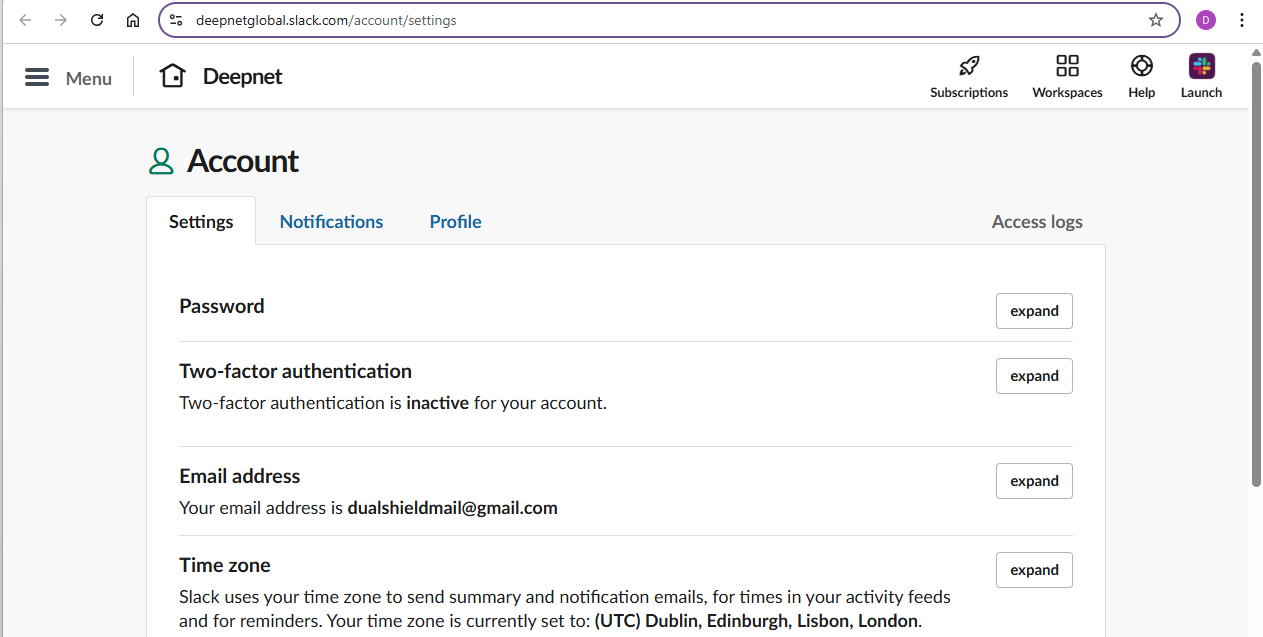The width and height of the screenshot is (1263, 637).
Task: Click the Deepnet home icon
Action: 173,76
